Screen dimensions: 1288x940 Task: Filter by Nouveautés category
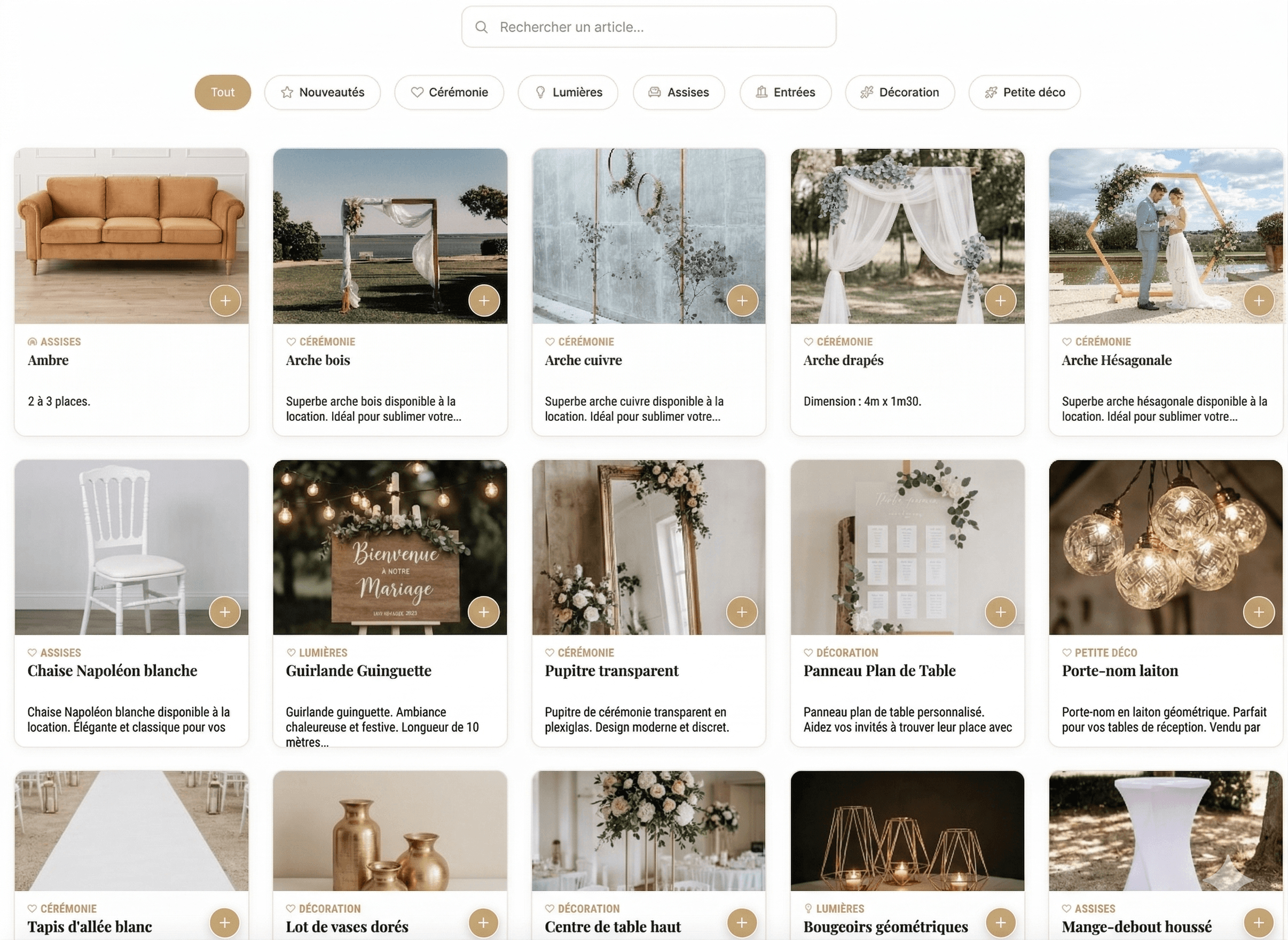pyautogui.click(x=323, y=92)
